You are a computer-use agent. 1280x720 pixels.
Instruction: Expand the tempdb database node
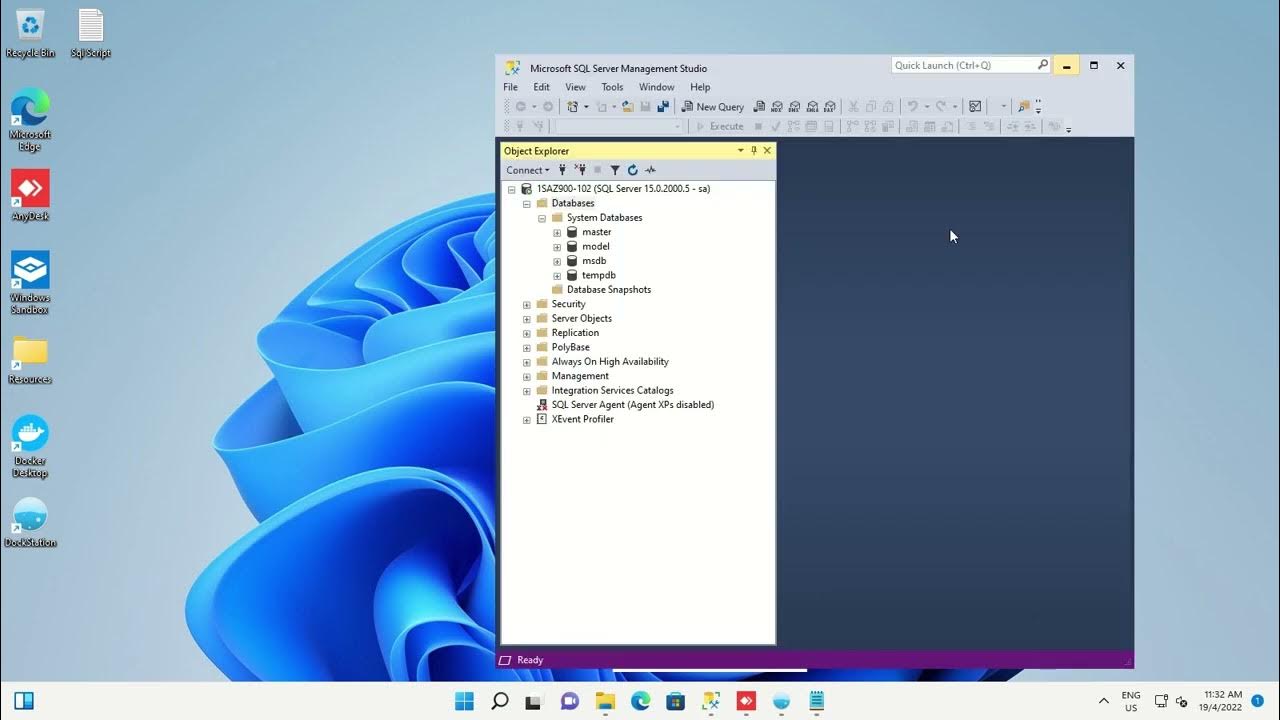[557, 276]
